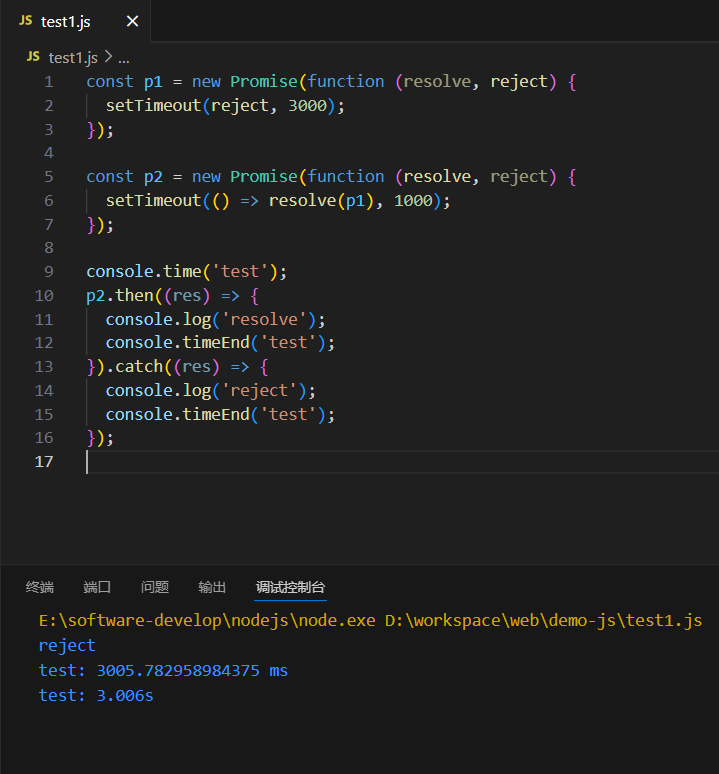Click the JS file icon in the test1.js tab
Image resolution: width=719 pixels, height=774 pixels.
pos(25,21)
